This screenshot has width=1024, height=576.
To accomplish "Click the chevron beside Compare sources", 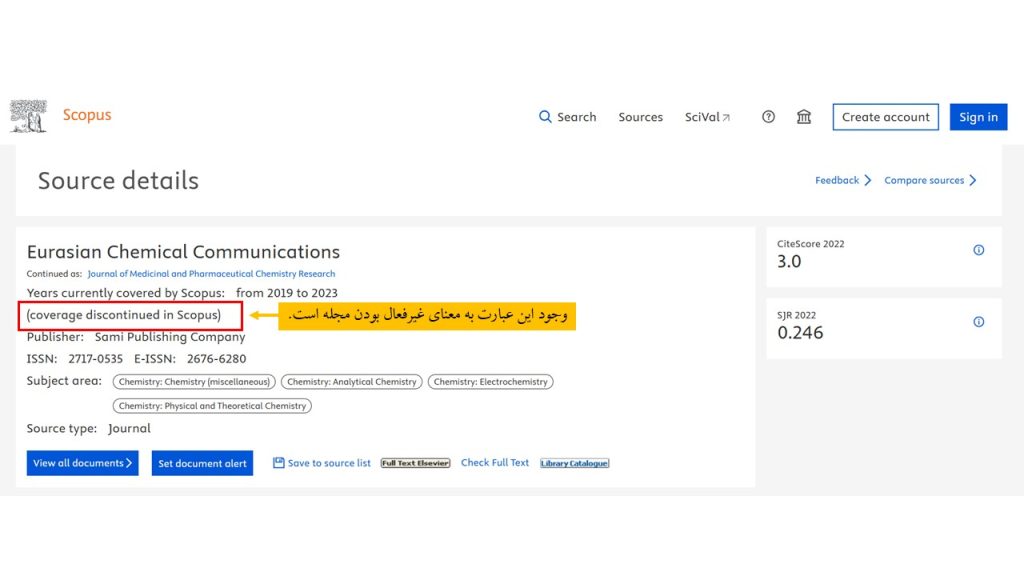I will click(972, 180).
